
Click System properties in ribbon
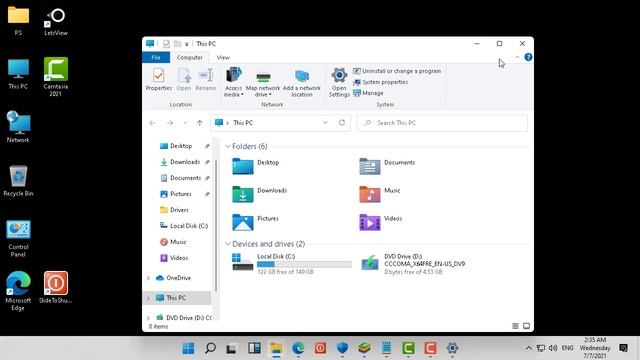click(380, 82)
